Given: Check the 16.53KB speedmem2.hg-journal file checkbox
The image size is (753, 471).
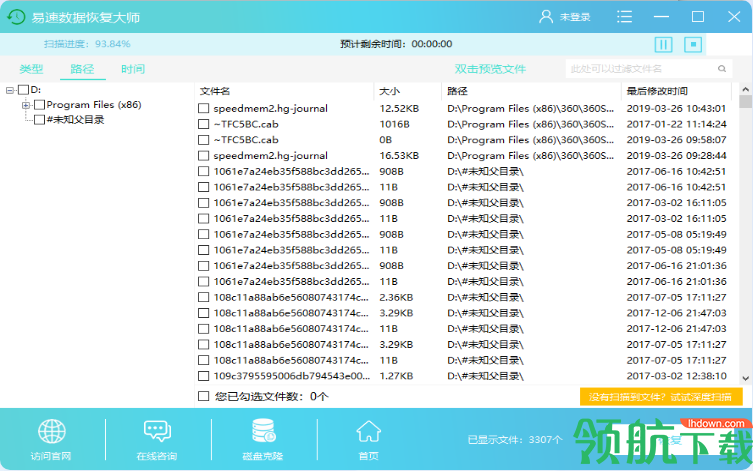Looking at the screenshot, I should tap(204, 156).
